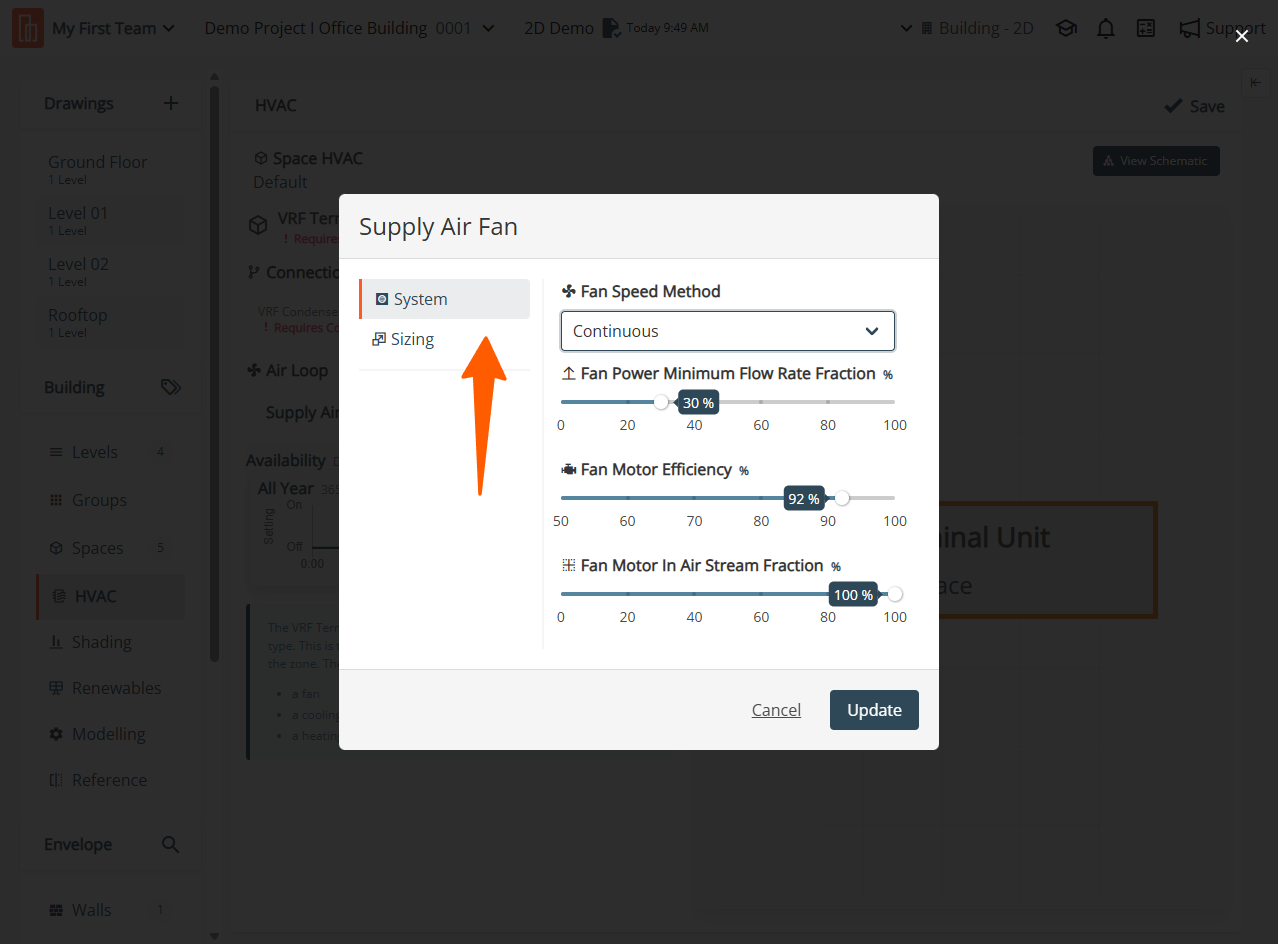This screenshot has height=944, width=1278.
Task: Click the Support megaphone icon
Action: [x=1189, y=29]
